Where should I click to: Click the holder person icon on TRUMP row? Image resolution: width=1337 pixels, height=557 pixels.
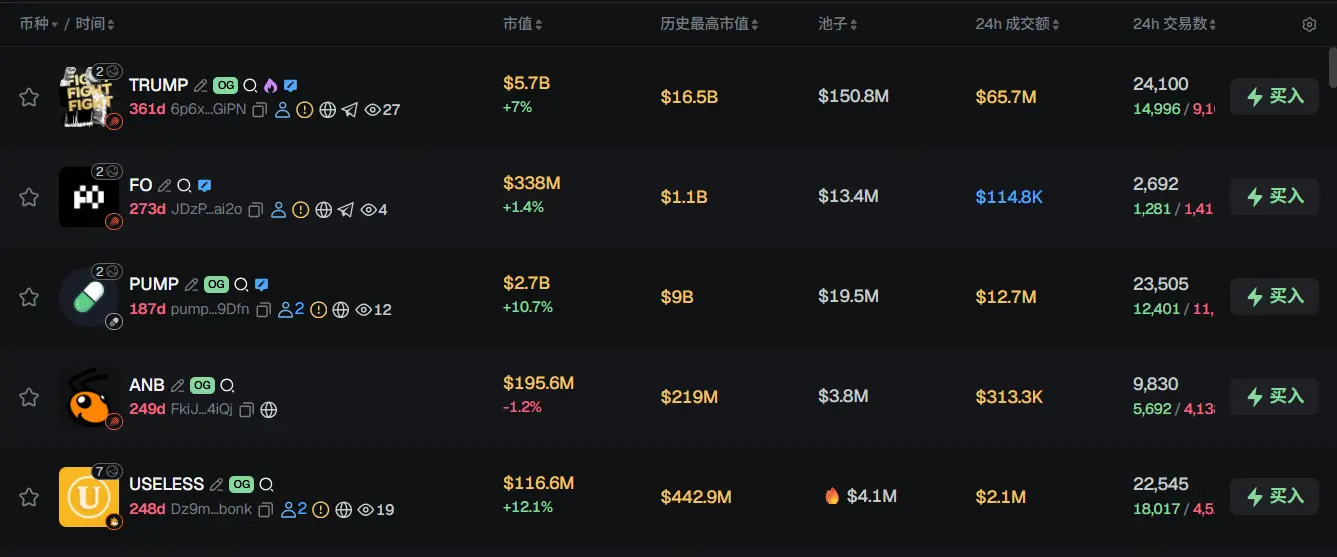coord(282,110)
